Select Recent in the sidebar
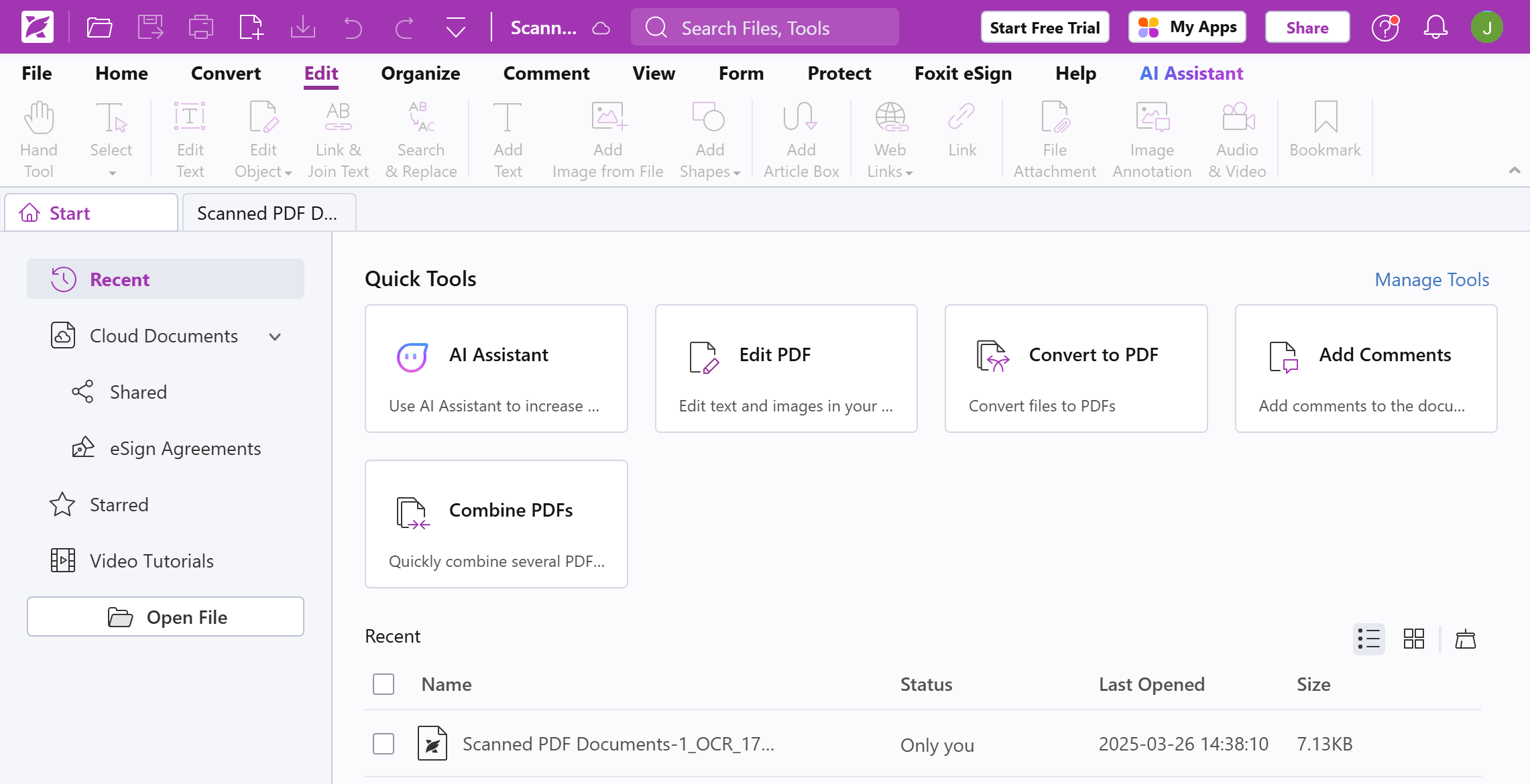1530x784 pixels. click(166, 279)
